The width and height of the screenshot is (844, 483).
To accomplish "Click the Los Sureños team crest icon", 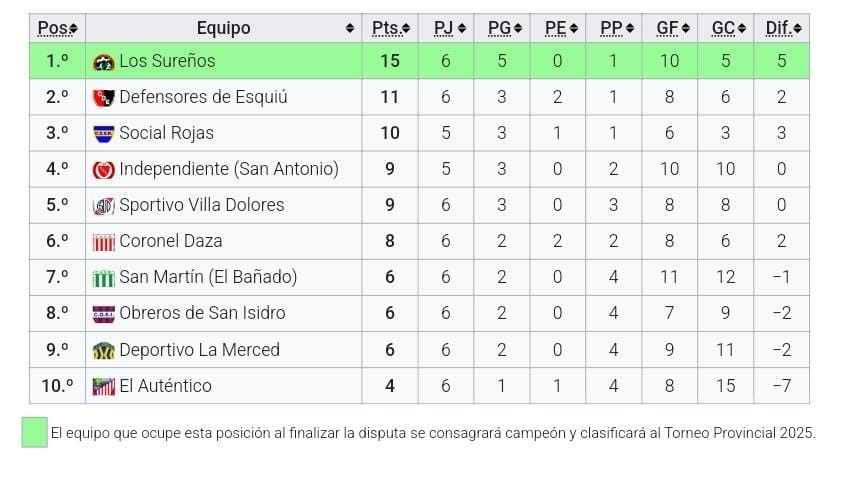I will coord(103,62).
